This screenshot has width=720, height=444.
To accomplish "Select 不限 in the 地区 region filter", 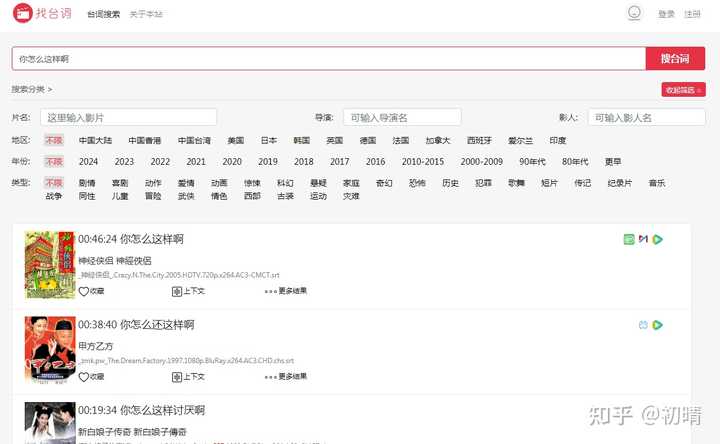I will [54, 141].
